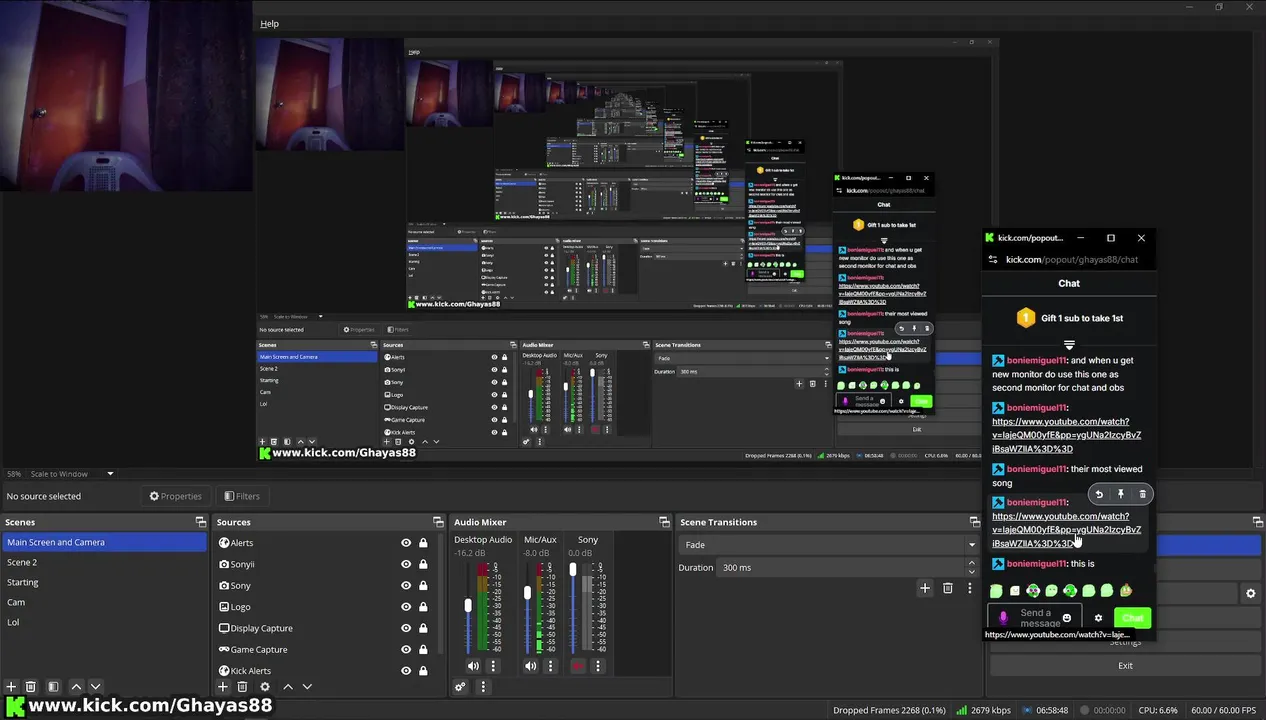The image size is (1266, 720).
Task: Remove transition with Scene Transitions trash icon
Action: click(948, 588)
